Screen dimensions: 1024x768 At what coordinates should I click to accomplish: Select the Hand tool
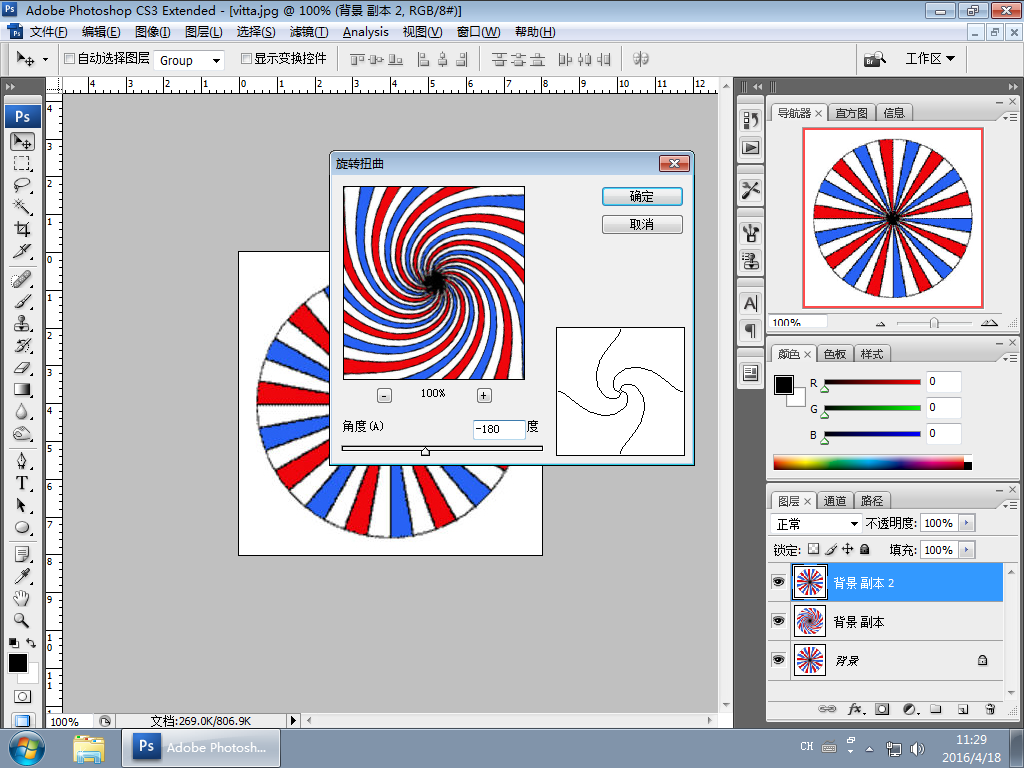coord(22,598)
